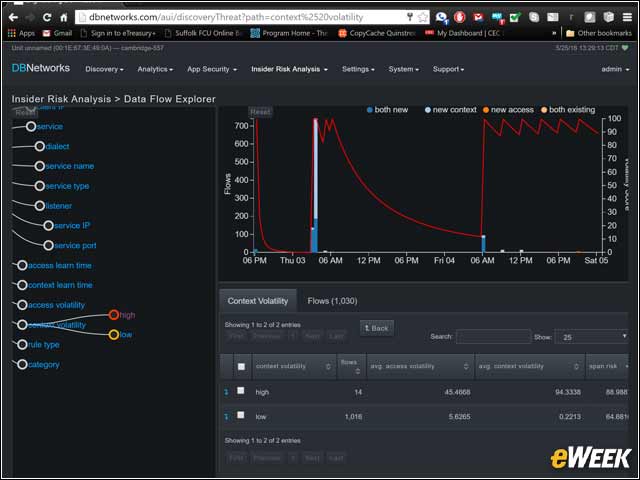This screenshot has width=640, height=480.
Task: Sort by avg. access volatility column
Action: pyautogui.click(x=420, y=367)
